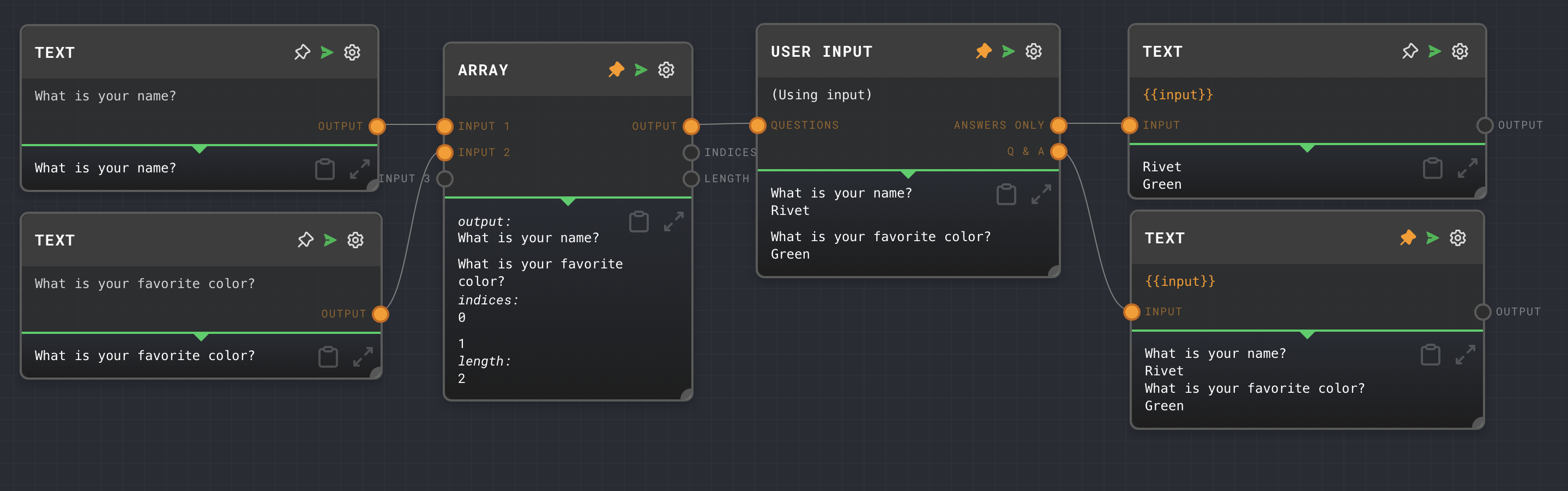Click the Array node Indices port
1568x491 pixels.
click(691, 152)
